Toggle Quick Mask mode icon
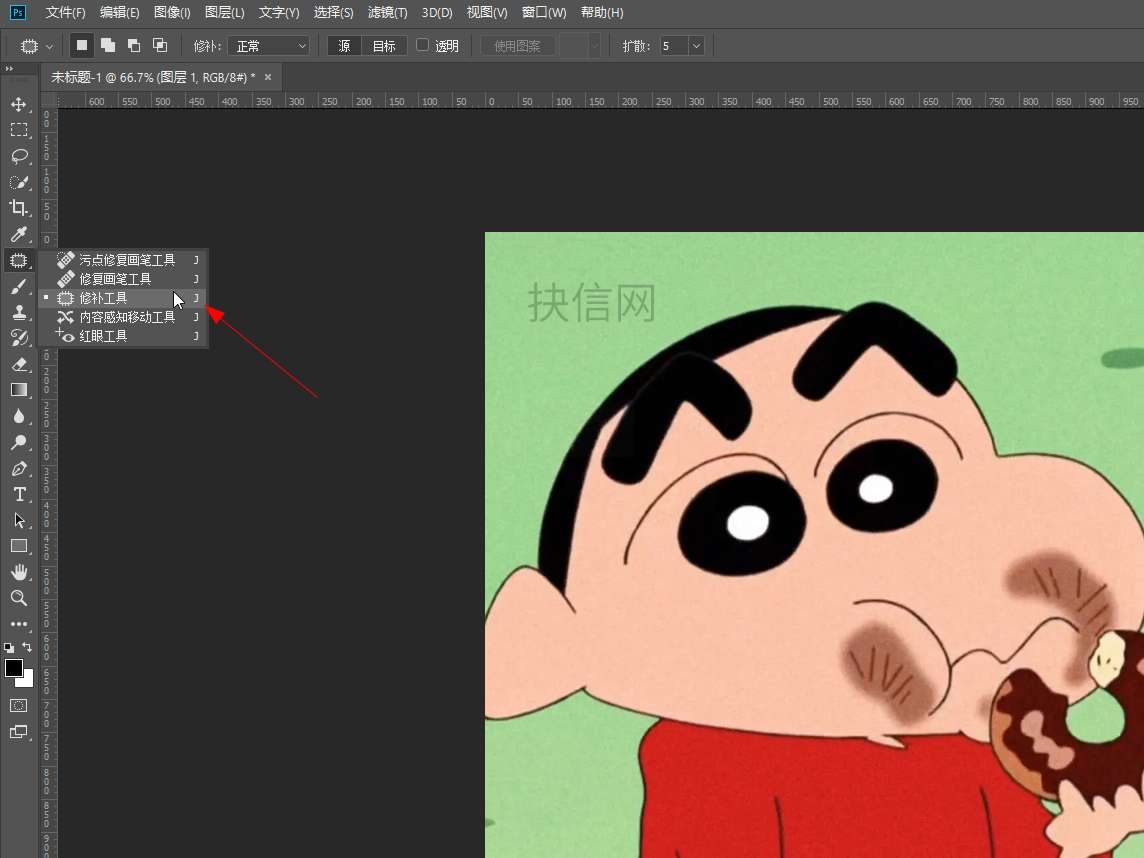1144x858 pixels. click(x=18, y=706)
